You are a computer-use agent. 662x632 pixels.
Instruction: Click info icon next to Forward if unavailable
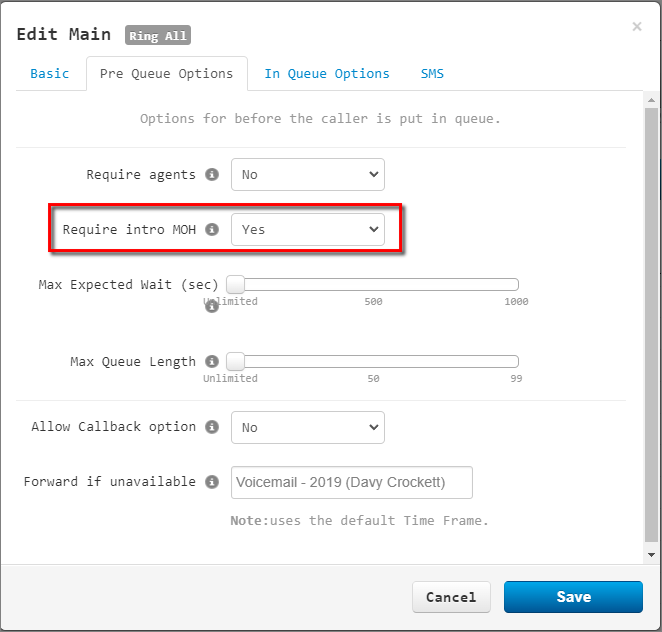(212, 482)
